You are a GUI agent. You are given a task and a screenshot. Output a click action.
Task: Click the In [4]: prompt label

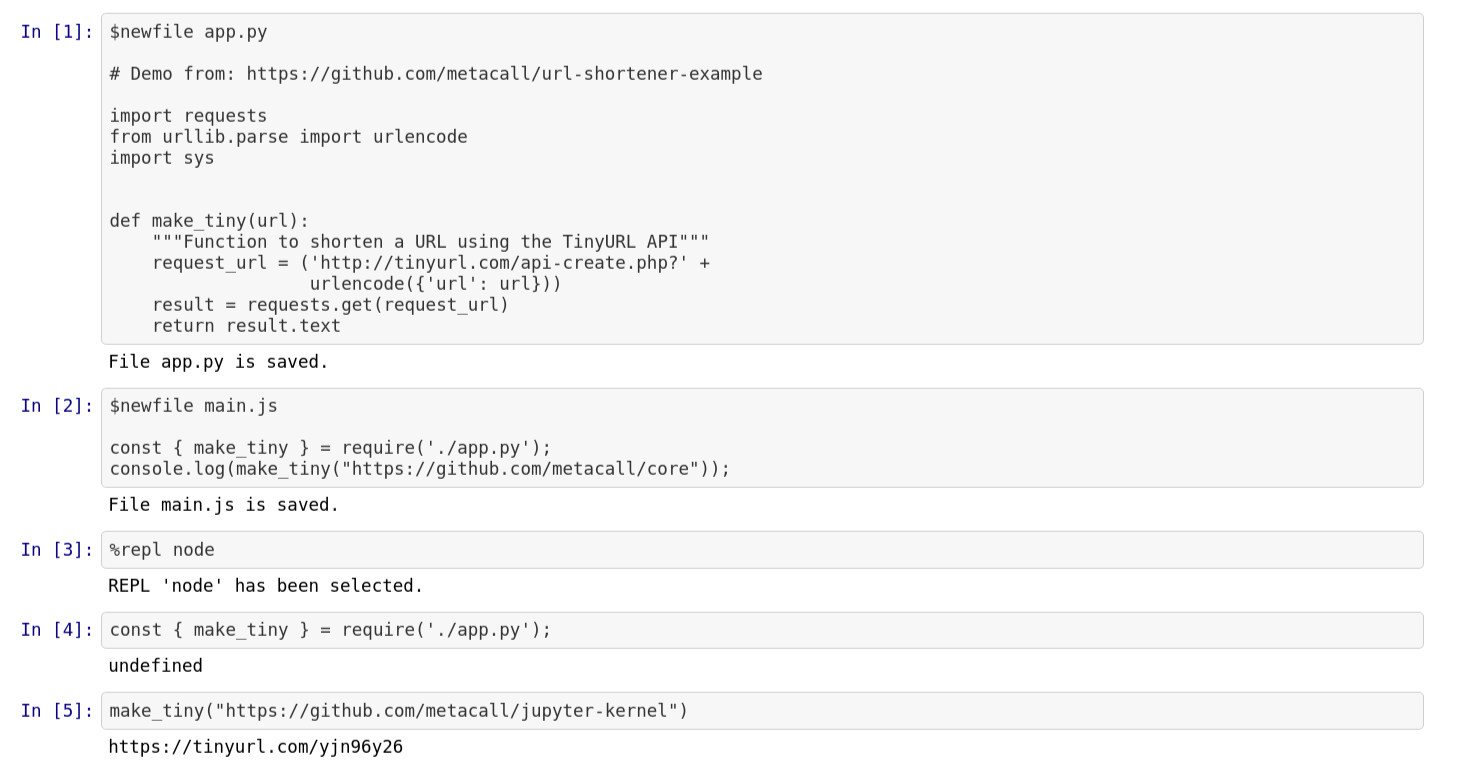point(57,630)
